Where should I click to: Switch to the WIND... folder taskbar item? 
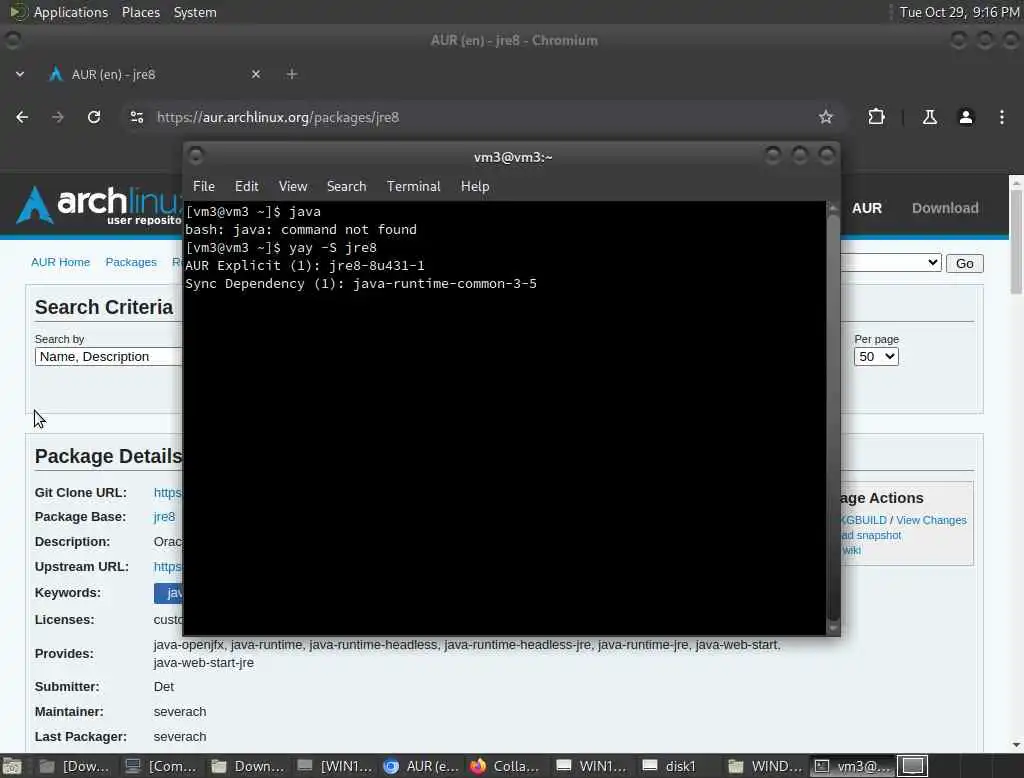click(x=765, y=766)
